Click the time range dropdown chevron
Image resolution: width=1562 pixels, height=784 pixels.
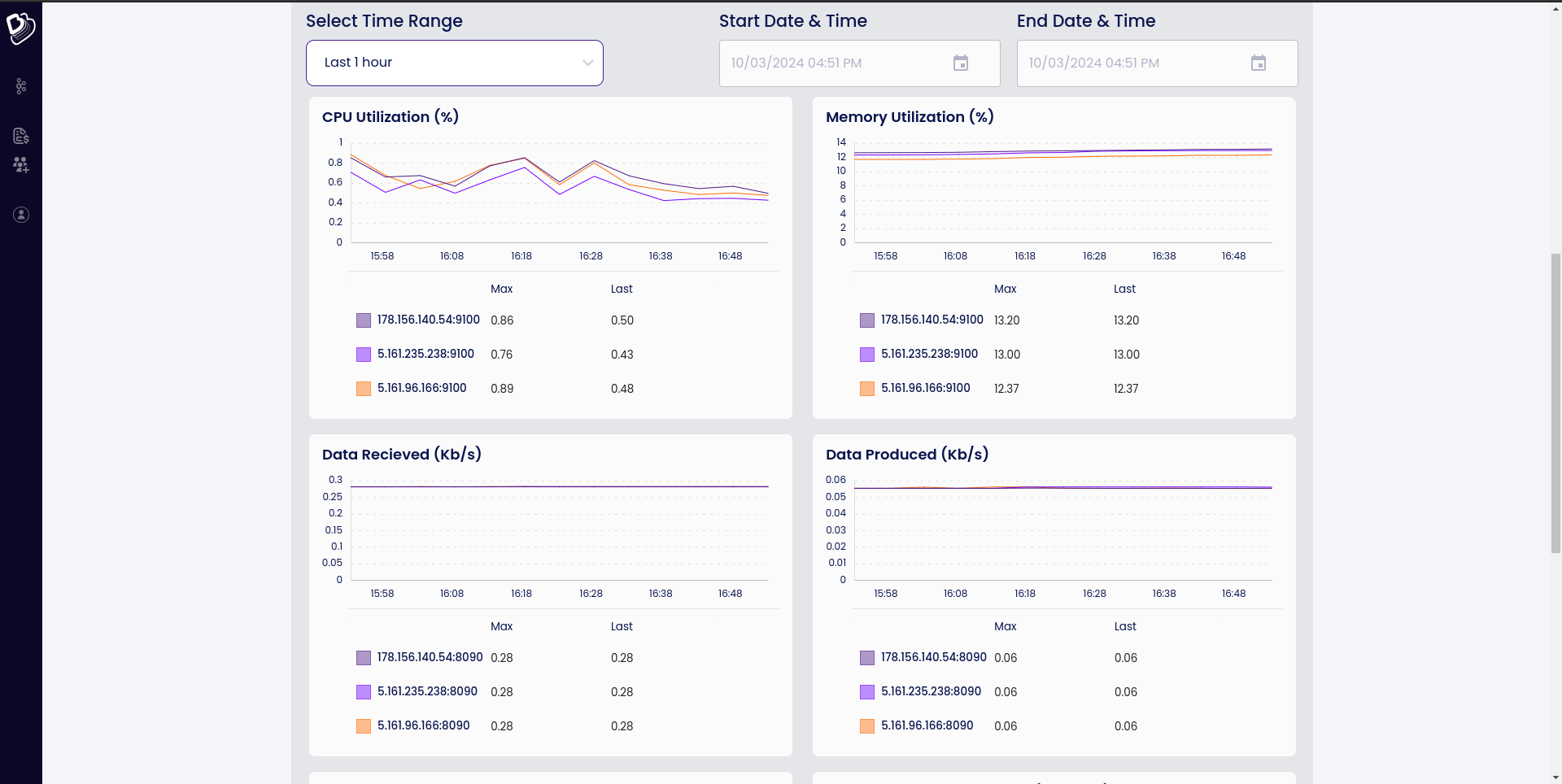587,63
